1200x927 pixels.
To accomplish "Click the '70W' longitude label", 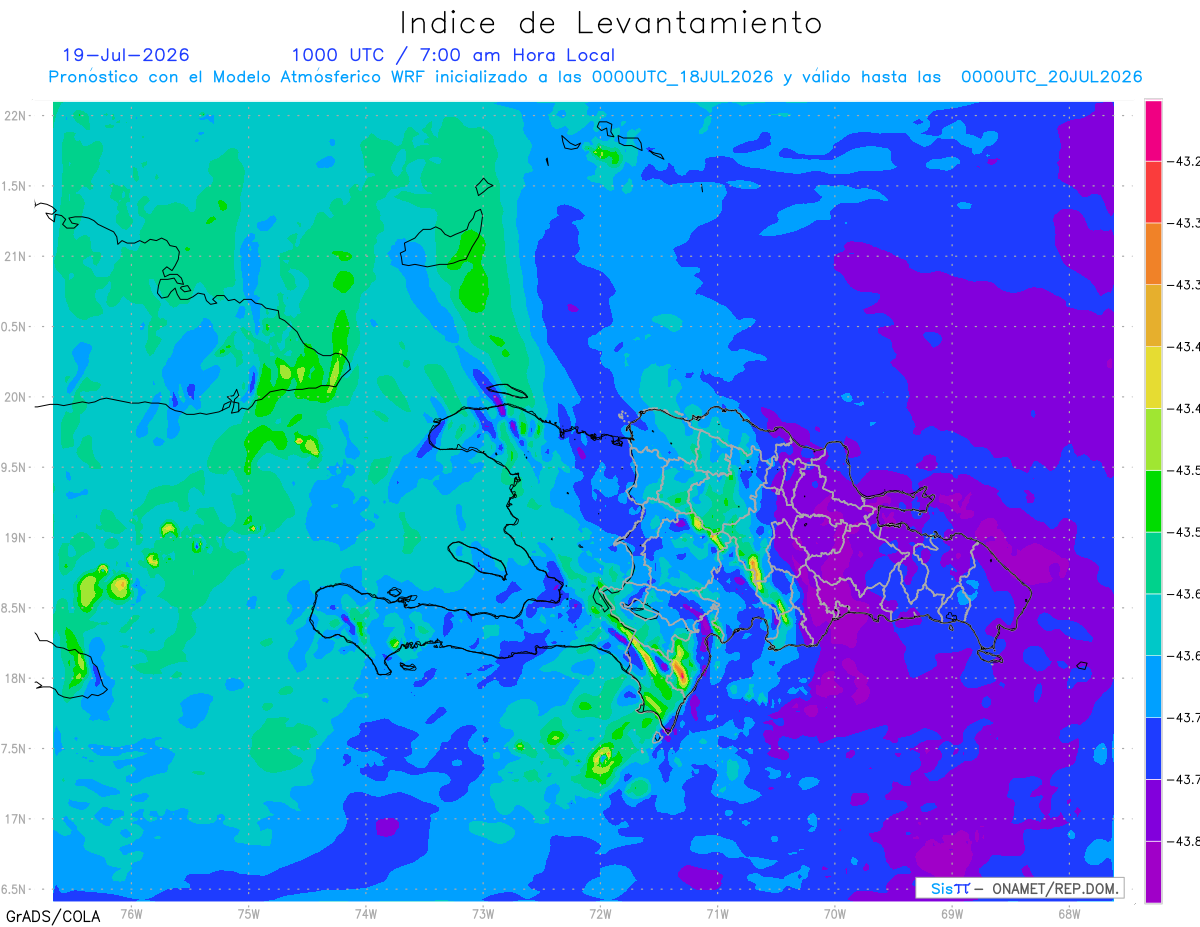I will (835, 913).
